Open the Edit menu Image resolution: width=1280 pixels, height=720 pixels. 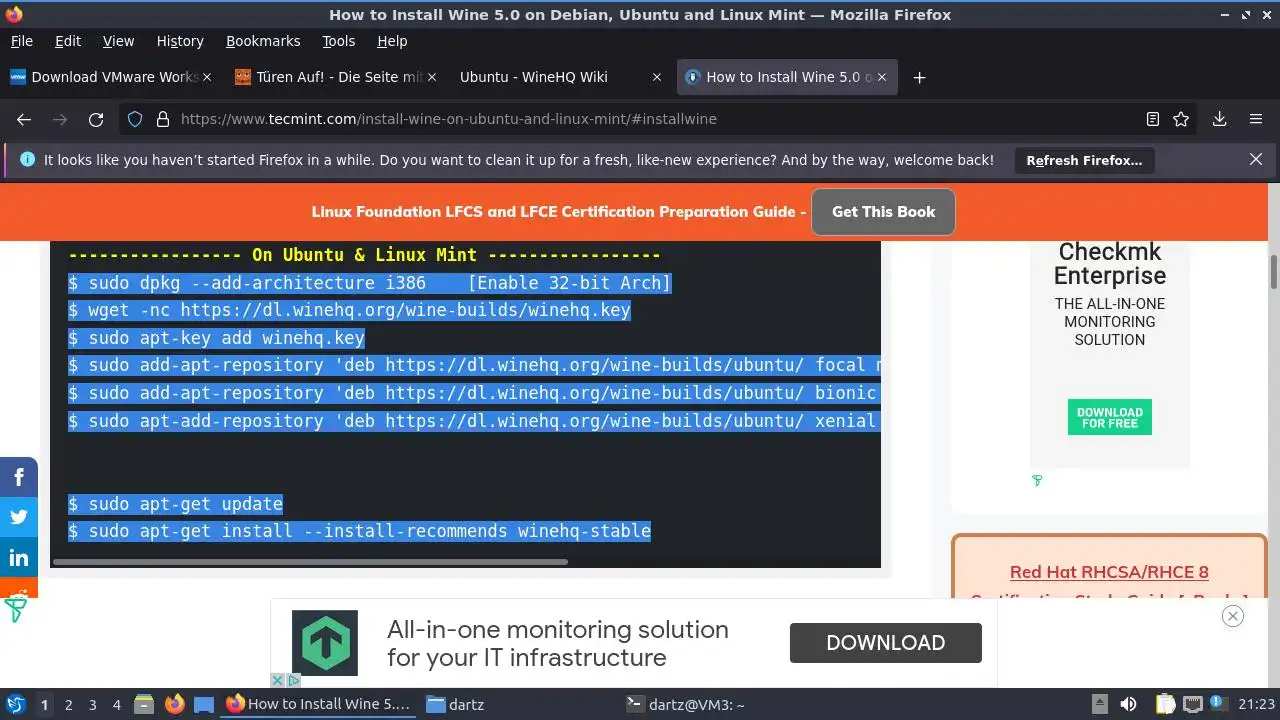(68, 41)
